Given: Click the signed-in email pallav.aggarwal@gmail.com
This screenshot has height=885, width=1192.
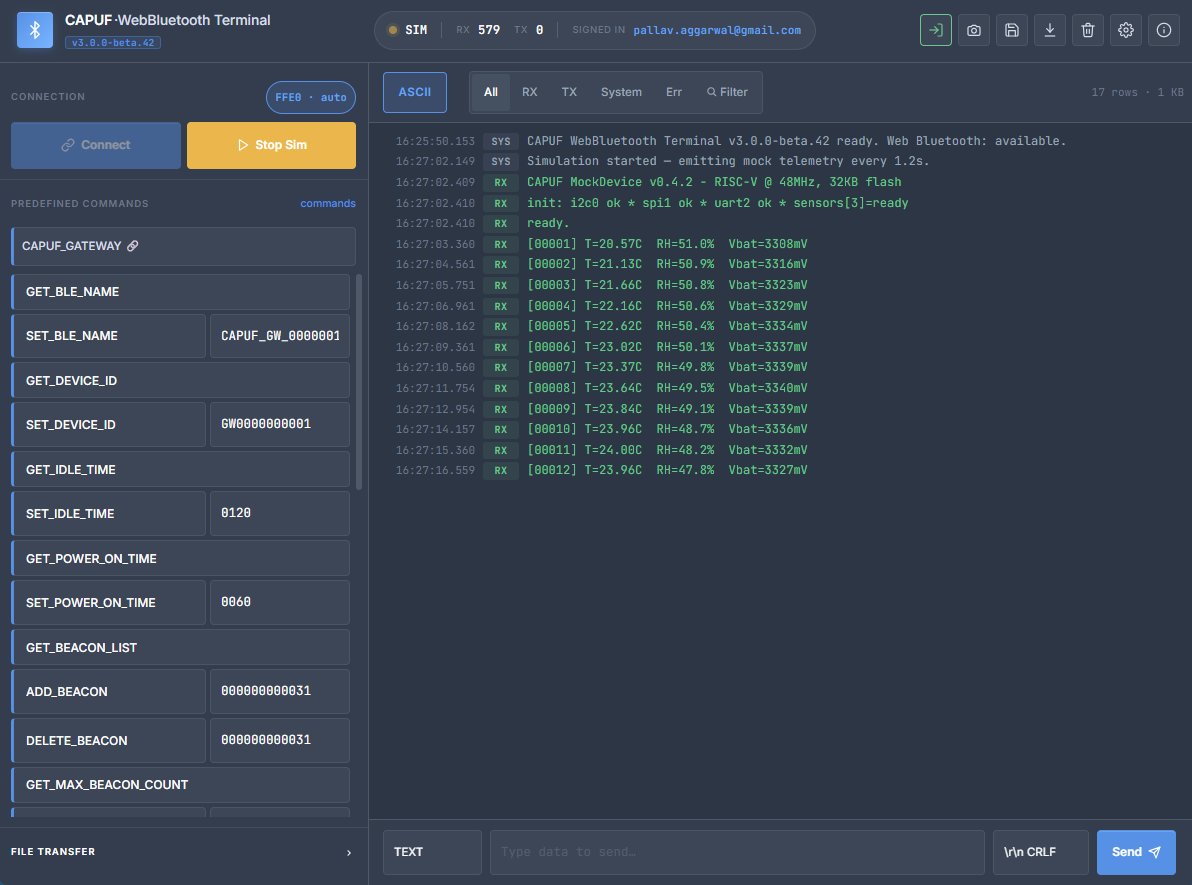Looking at the screenshot, I should click(x=717, y=30).
